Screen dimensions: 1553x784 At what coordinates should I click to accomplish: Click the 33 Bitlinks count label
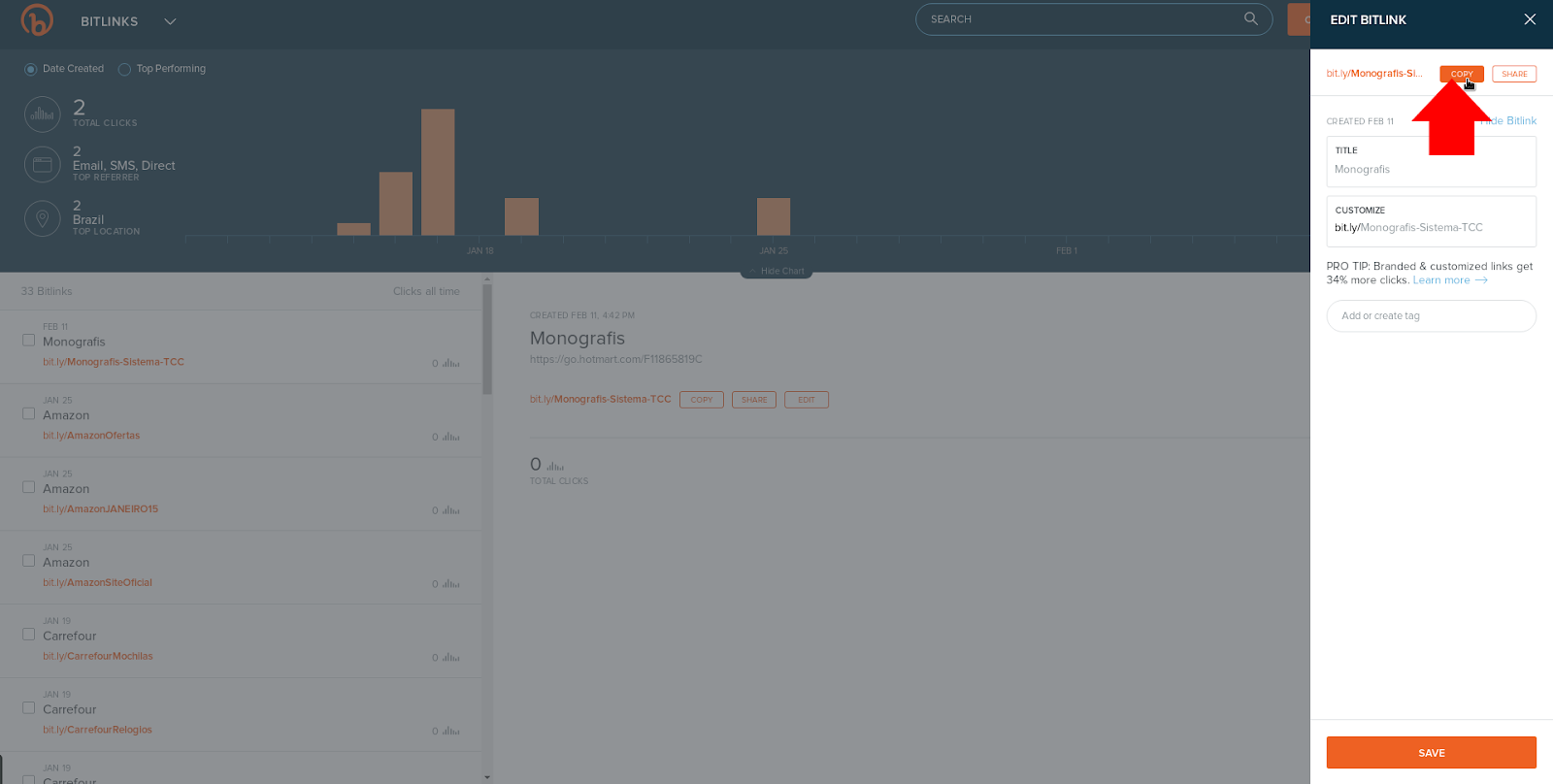(47, 292)
